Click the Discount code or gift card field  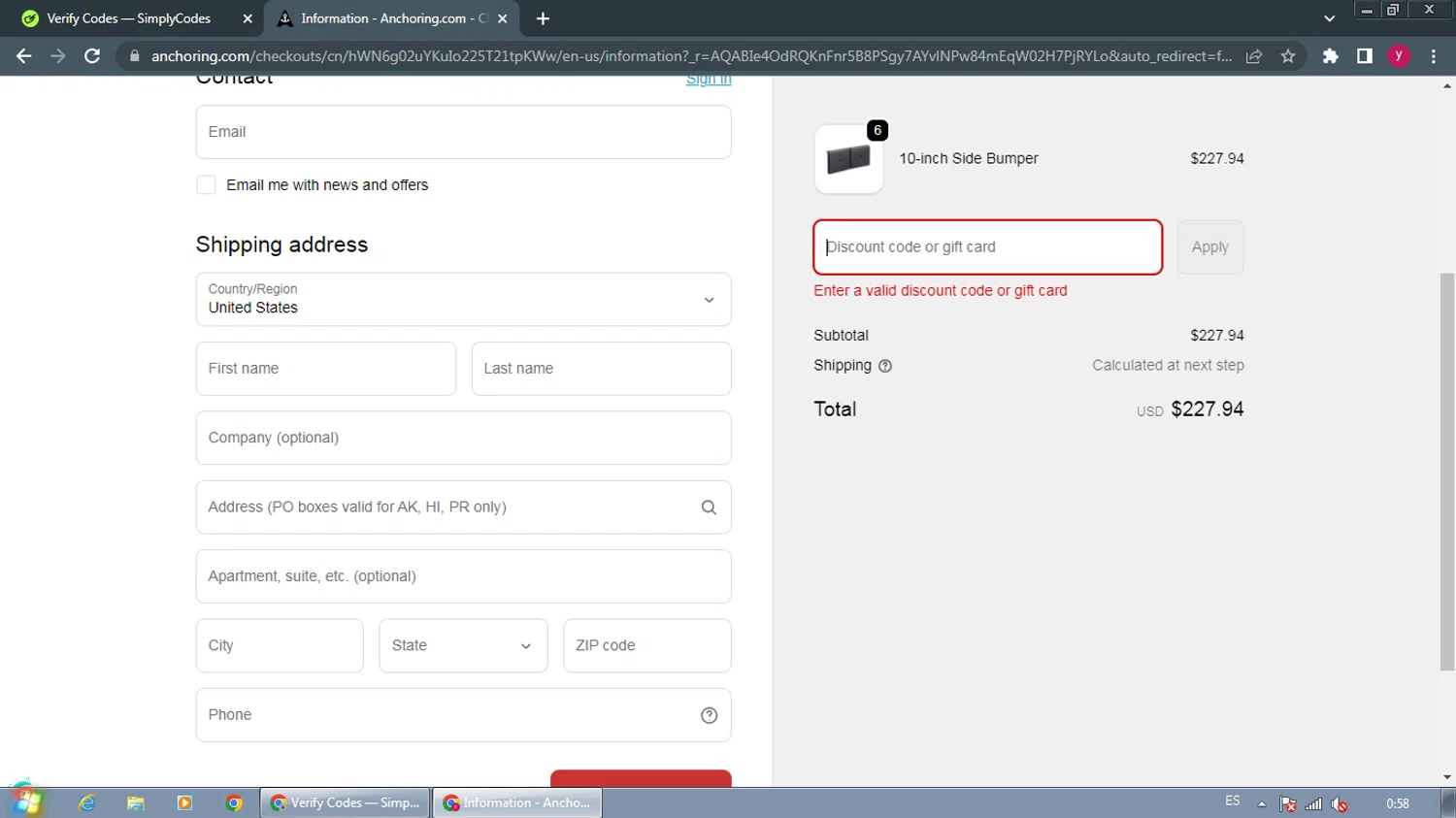(988, 247)
